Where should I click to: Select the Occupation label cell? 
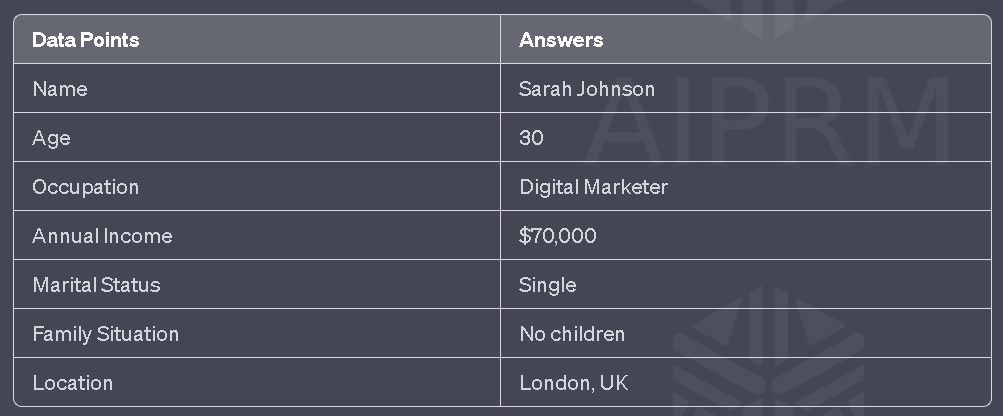coord(86,187)
